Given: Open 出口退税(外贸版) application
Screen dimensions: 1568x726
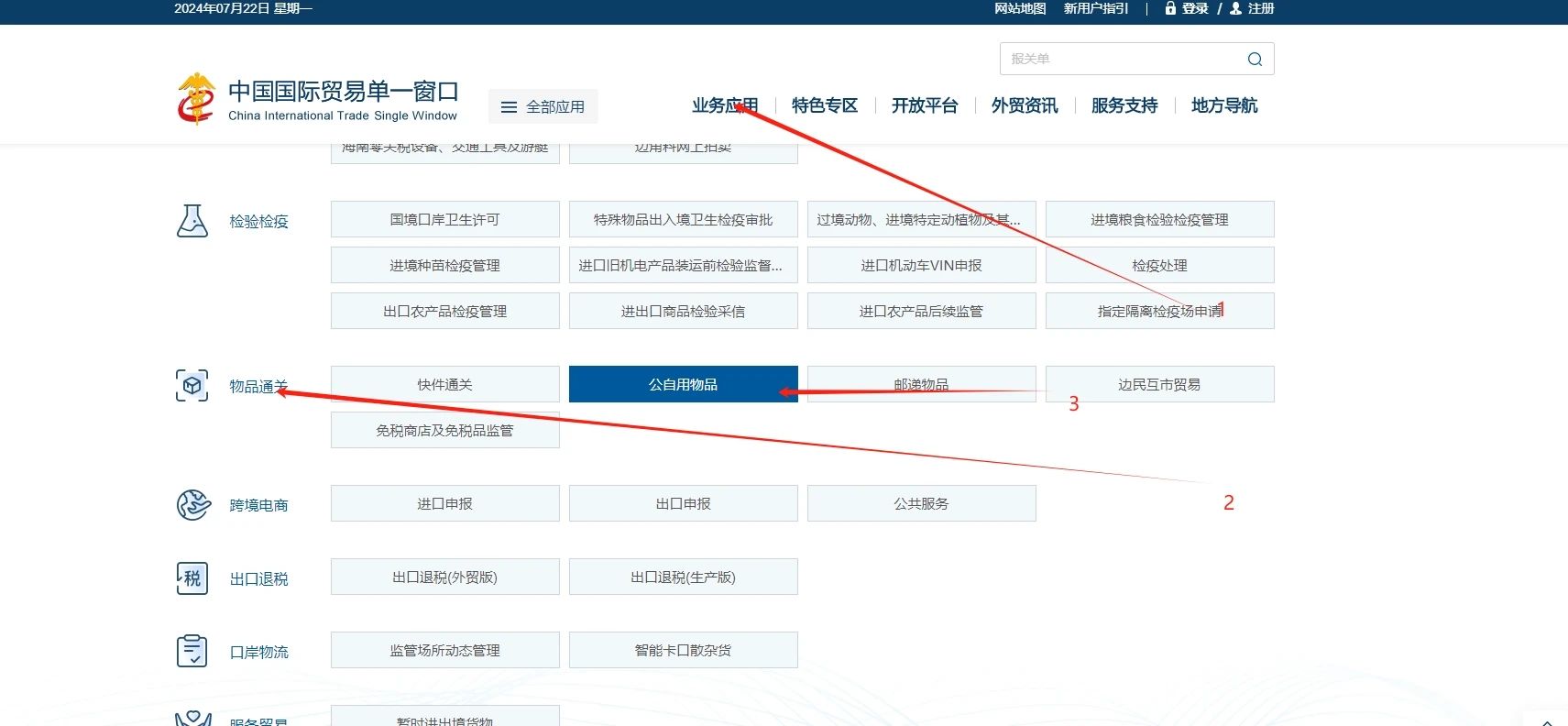Looking at the screenshot, I should 444,577.
